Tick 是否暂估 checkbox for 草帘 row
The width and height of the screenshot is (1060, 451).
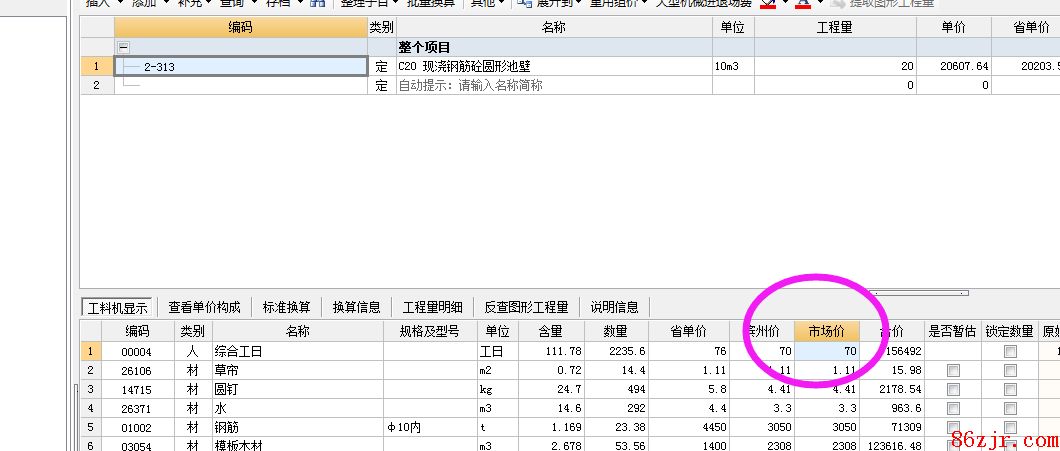click(953, 371)
